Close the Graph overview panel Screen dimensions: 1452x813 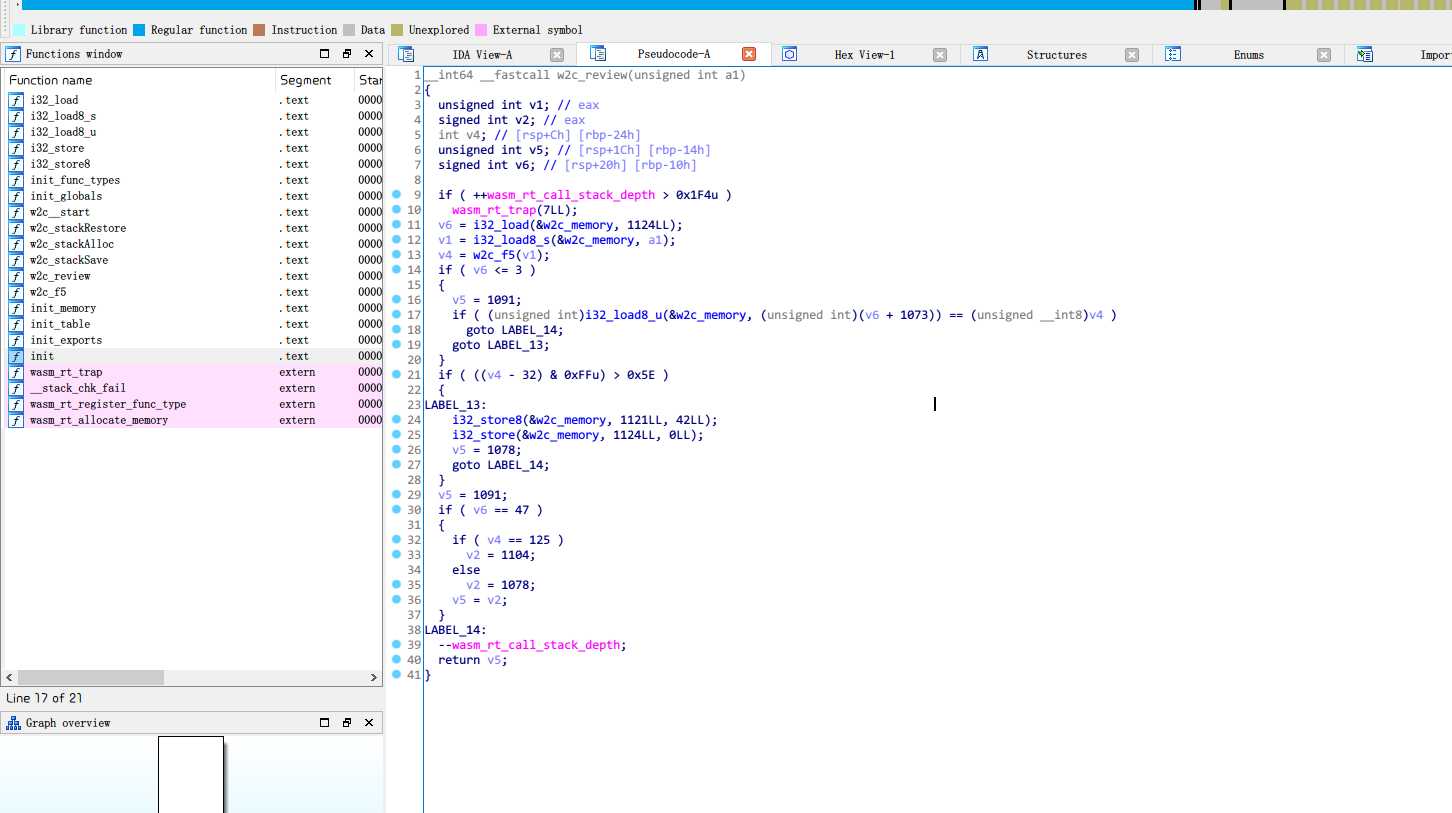point(369,723)
